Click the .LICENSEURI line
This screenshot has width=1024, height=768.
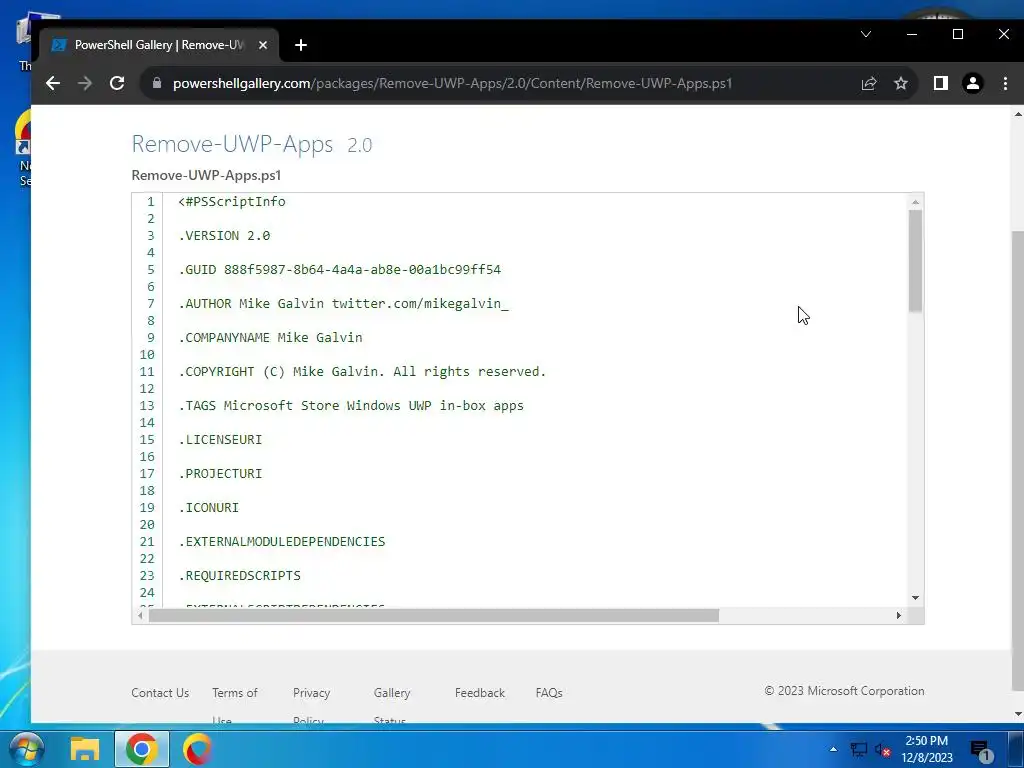pos(220,440)
